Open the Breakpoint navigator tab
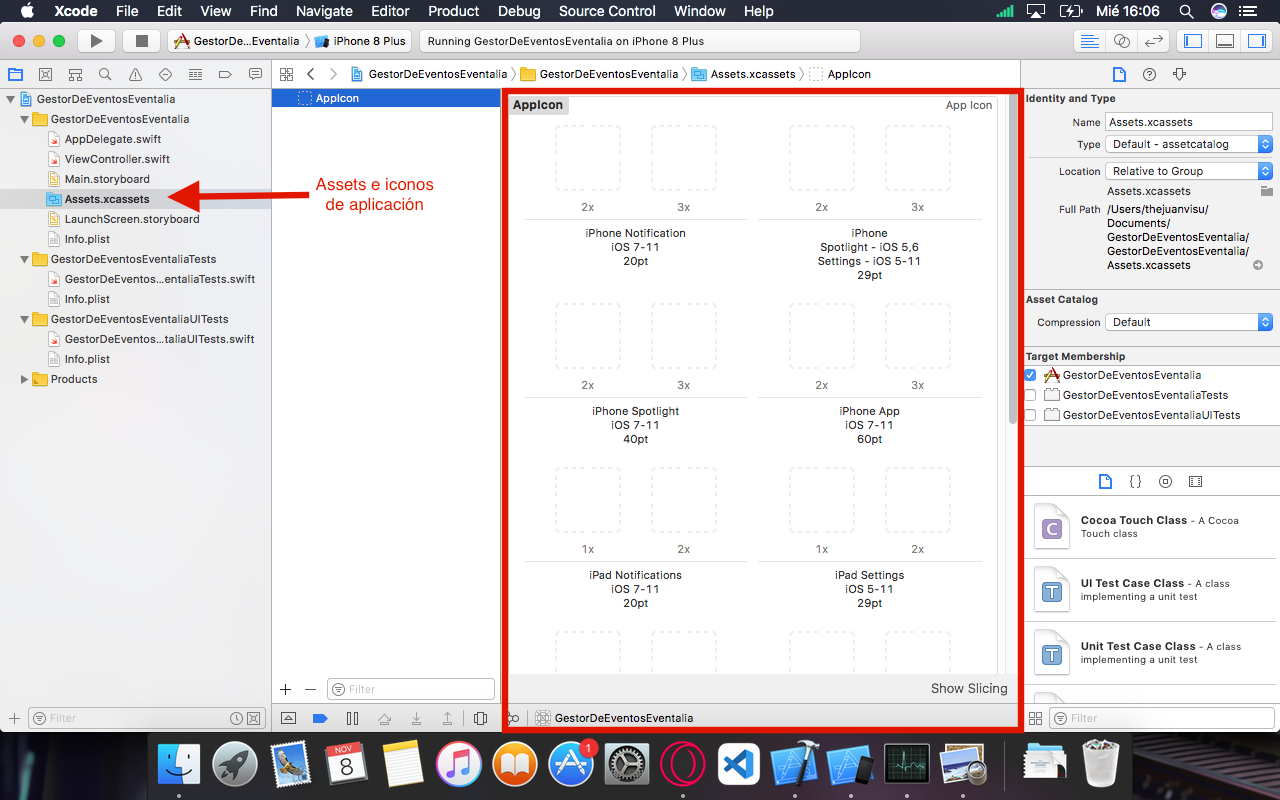1280x800 pixels. coord(225,75)
